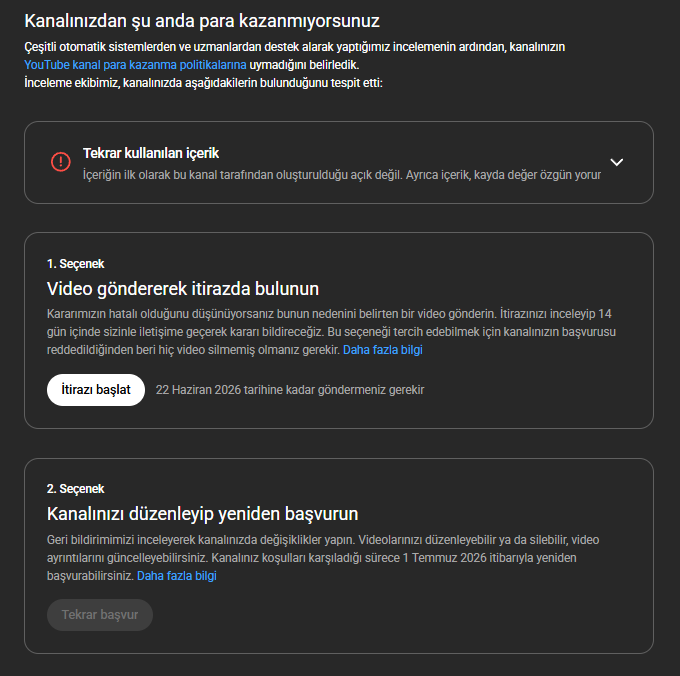Screen dimensions: 680x676
Task: Click the 2. Seçenek label
Action: [75, 489]
